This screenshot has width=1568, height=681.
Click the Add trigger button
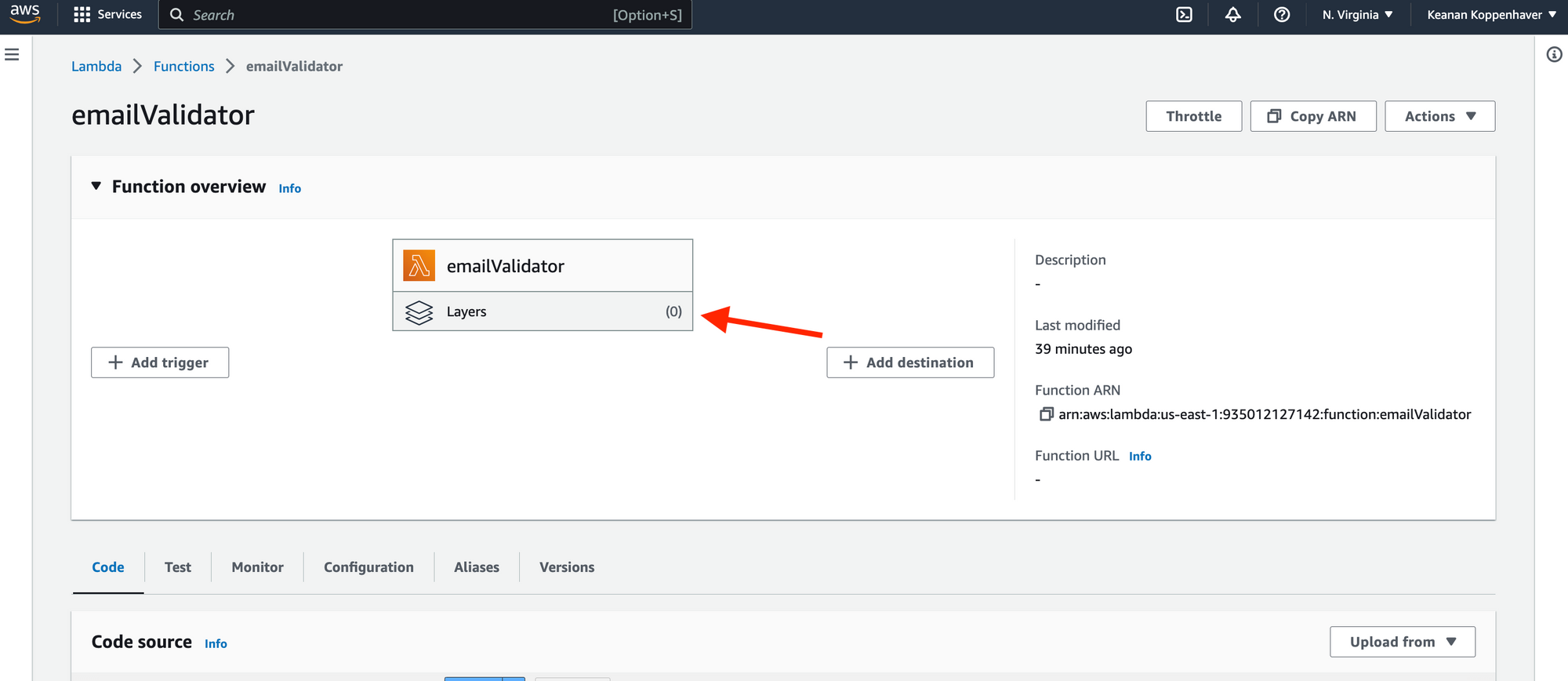160,362
